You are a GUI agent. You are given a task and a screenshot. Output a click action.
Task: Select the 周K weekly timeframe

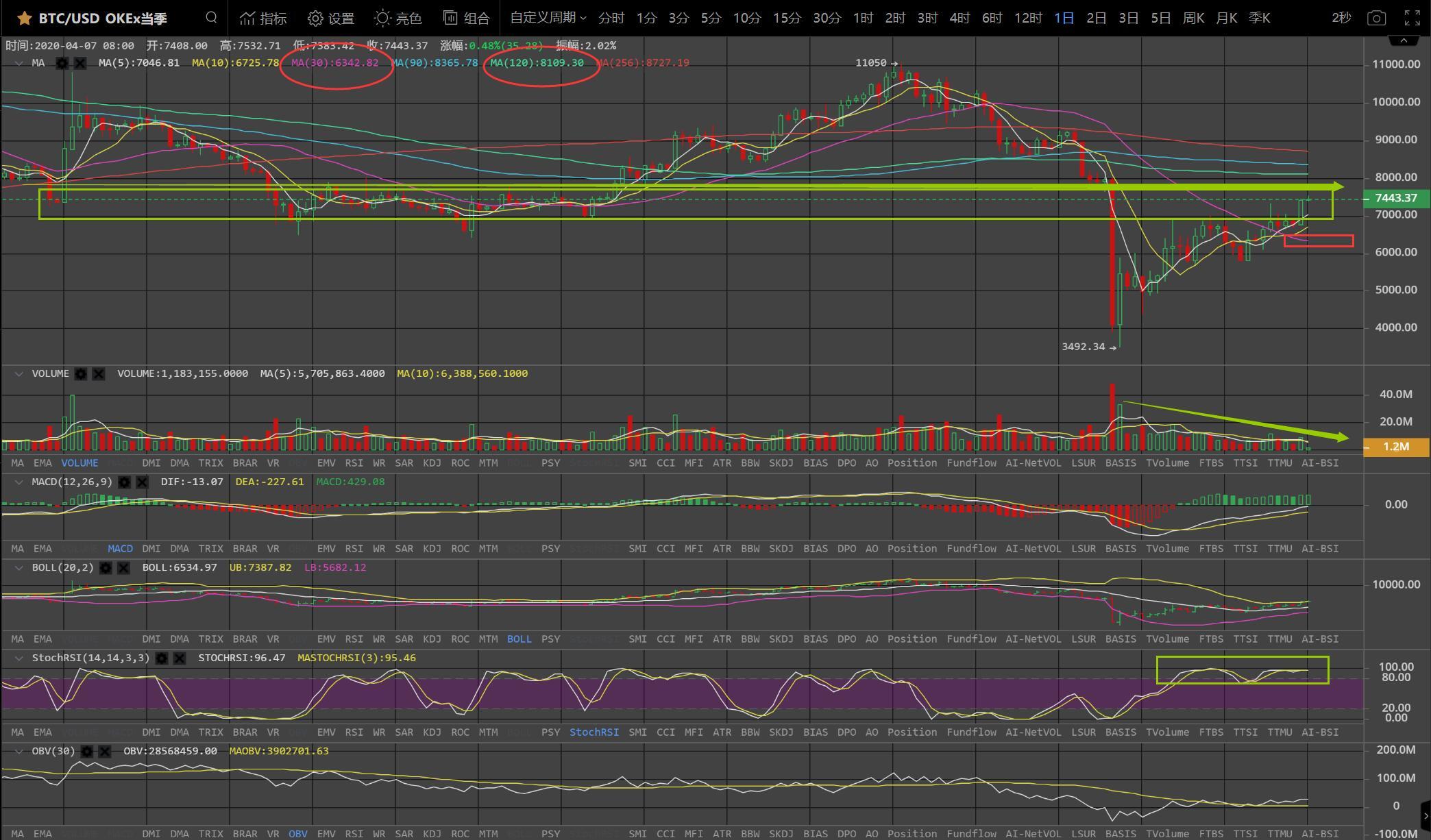click(1193, 18)
